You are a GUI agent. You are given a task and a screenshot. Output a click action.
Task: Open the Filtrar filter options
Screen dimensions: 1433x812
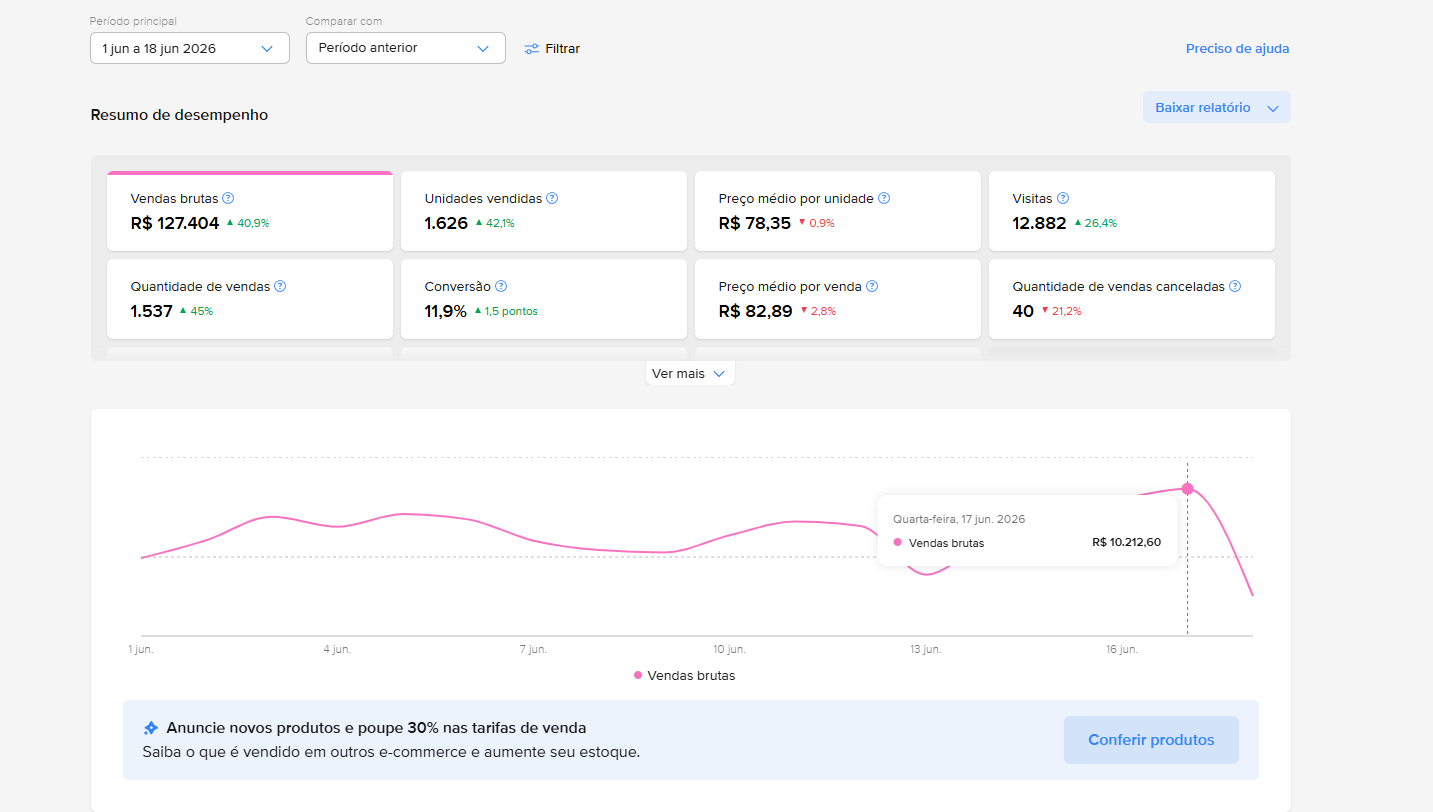[552, 48]
